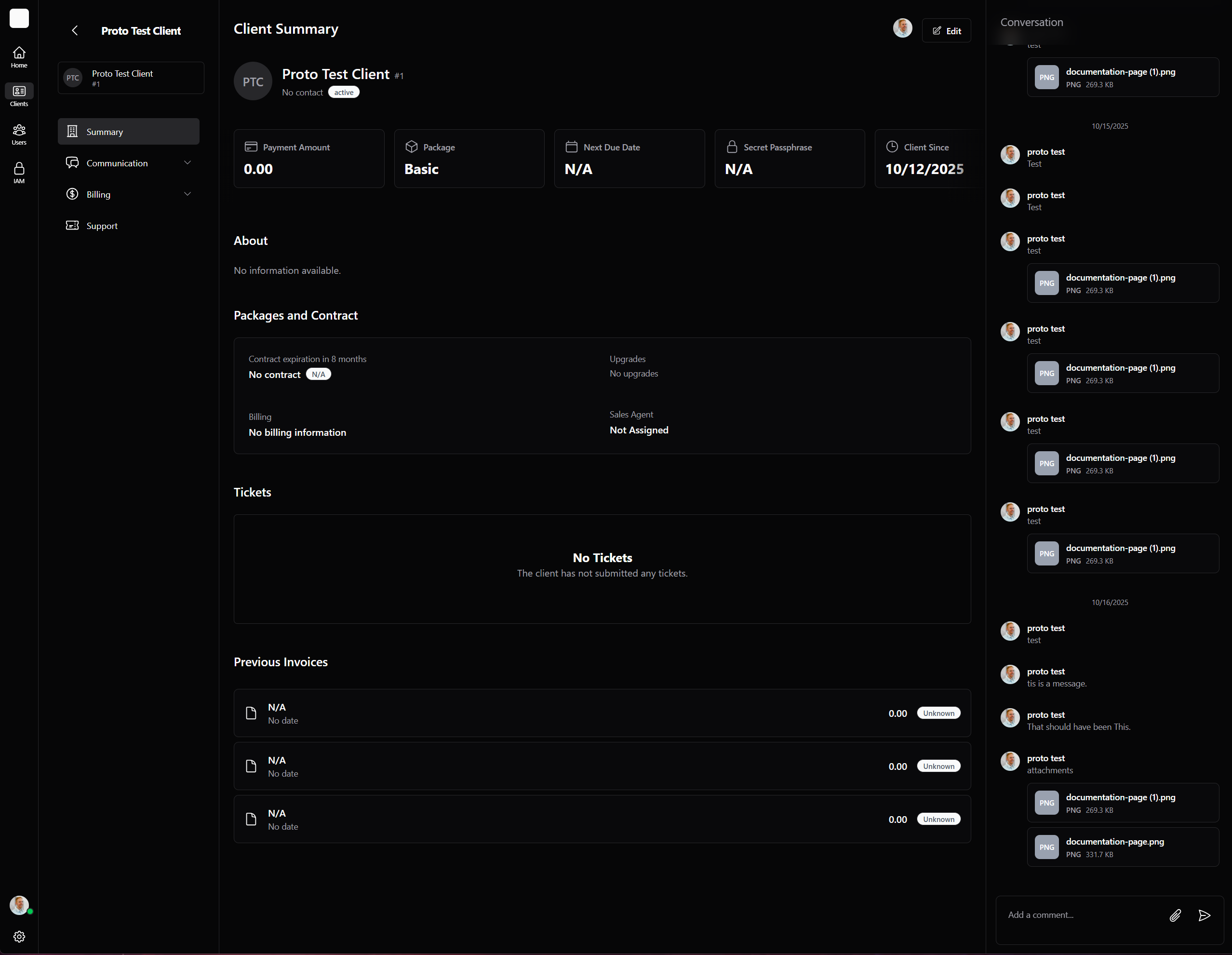Expand the Communication menu chevron
Image resolution: width=1232 pixels, height=955 pixels.
coord(187,163)
